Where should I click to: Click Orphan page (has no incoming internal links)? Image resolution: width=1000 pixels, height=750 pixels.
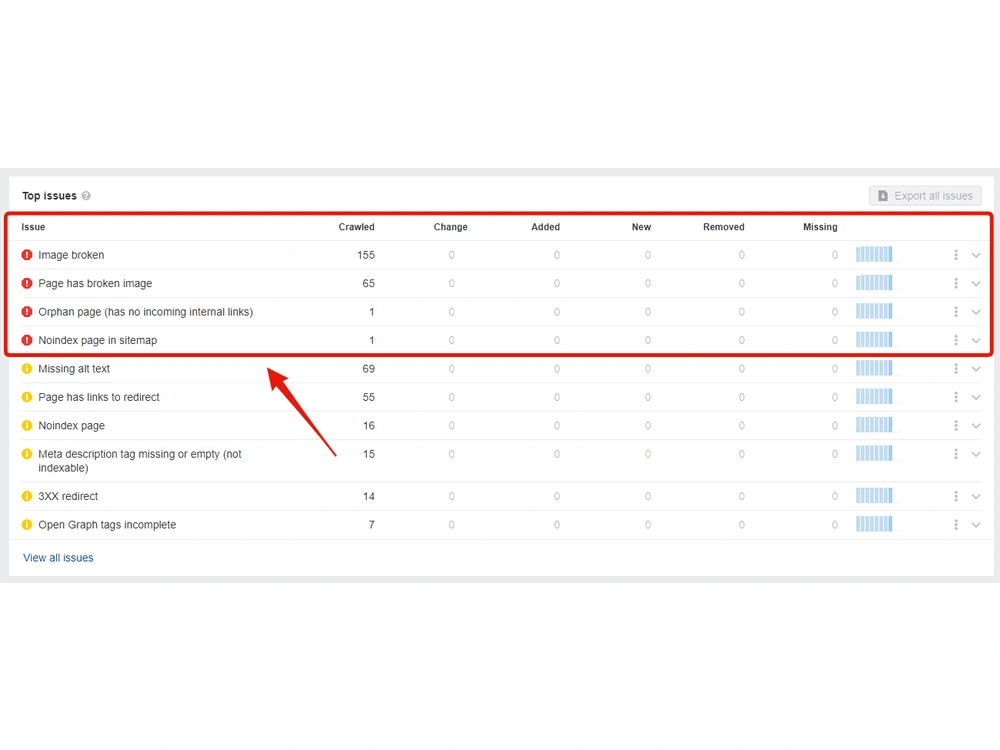coord(145,312)
